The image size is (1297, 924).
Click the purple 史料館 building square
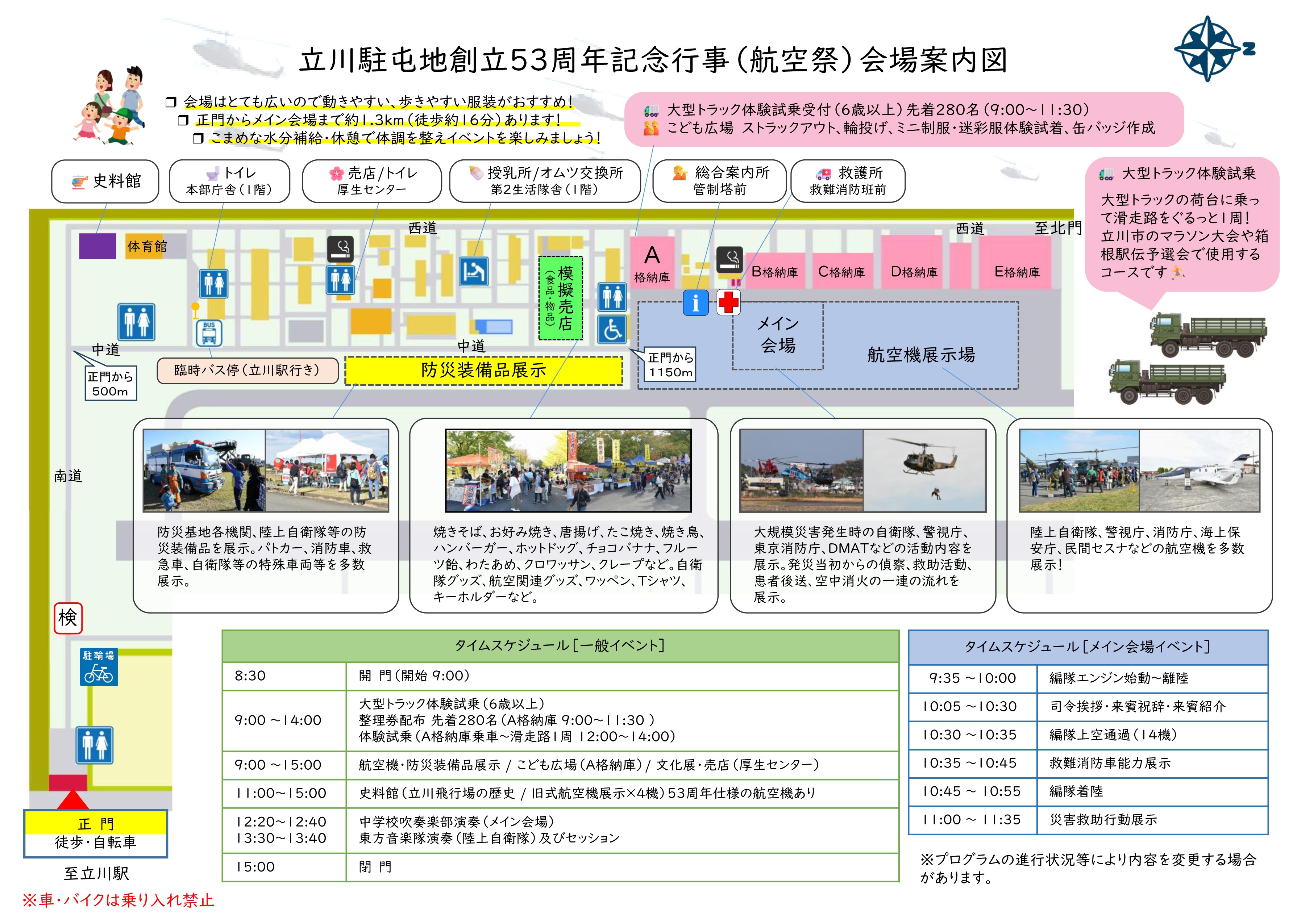(97, 246)
